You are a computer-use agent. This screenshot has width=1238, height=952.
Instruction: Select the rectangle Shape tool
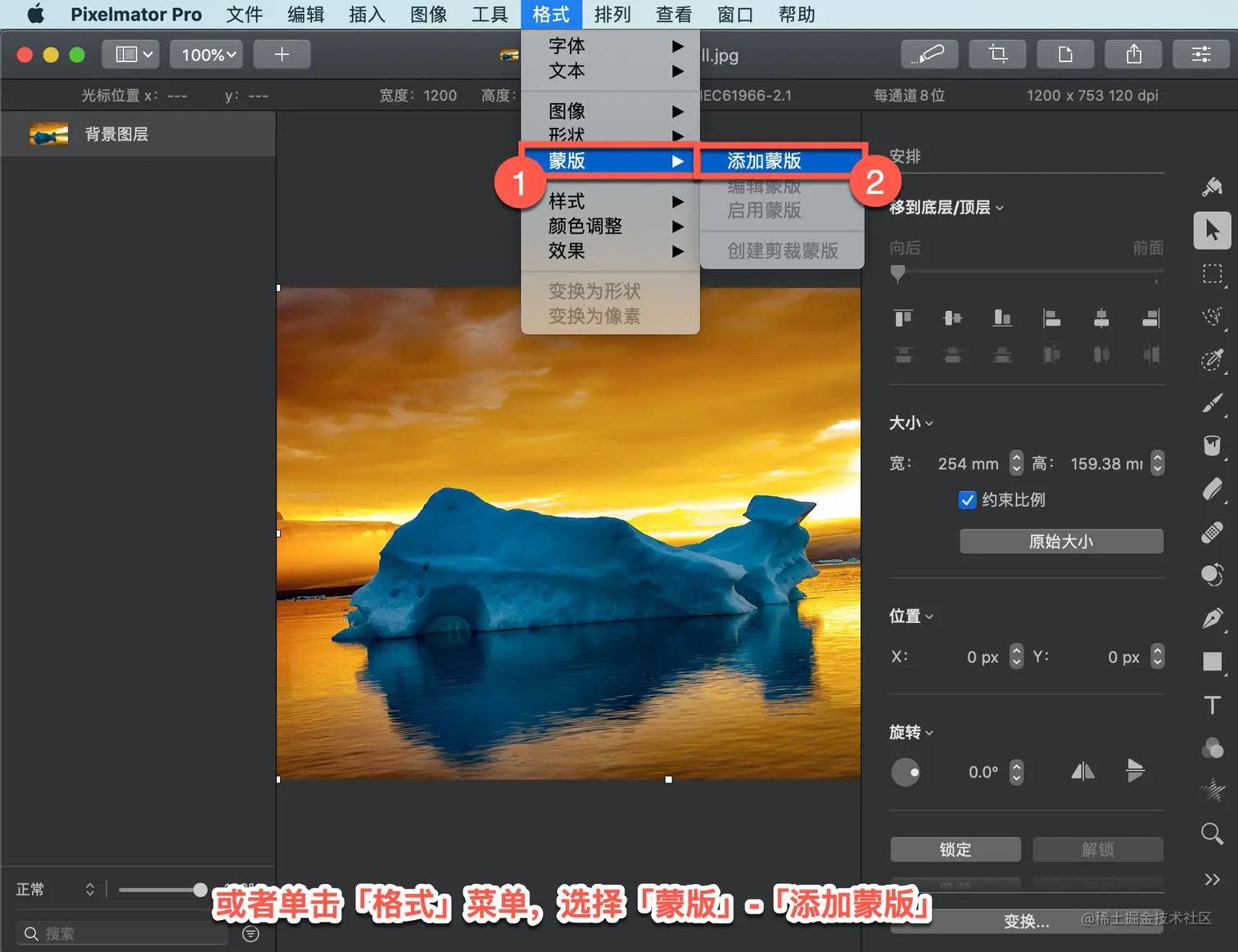(1212, 661)
